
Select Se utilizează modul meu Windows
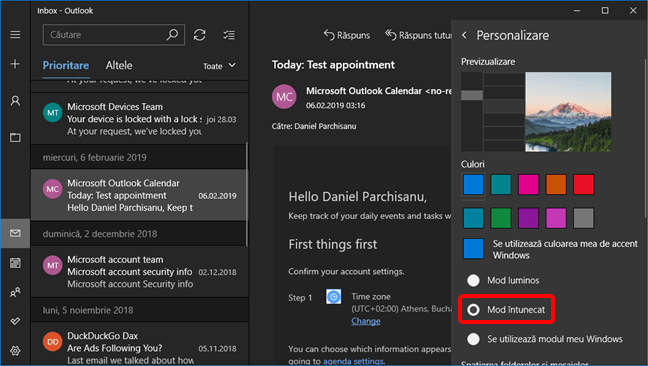[473, 339]
